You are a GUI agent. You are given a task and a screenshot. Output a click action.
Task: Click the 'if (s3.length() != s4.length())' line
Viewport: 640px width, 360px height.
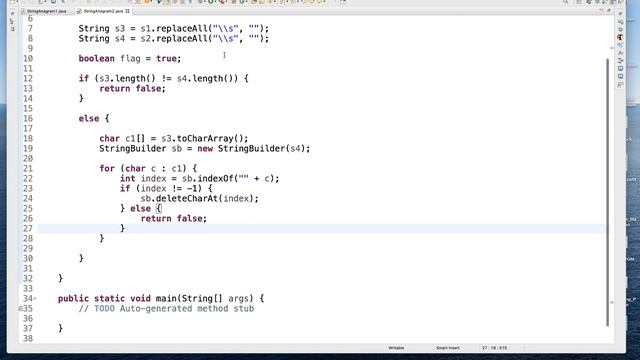coord(163,78)
